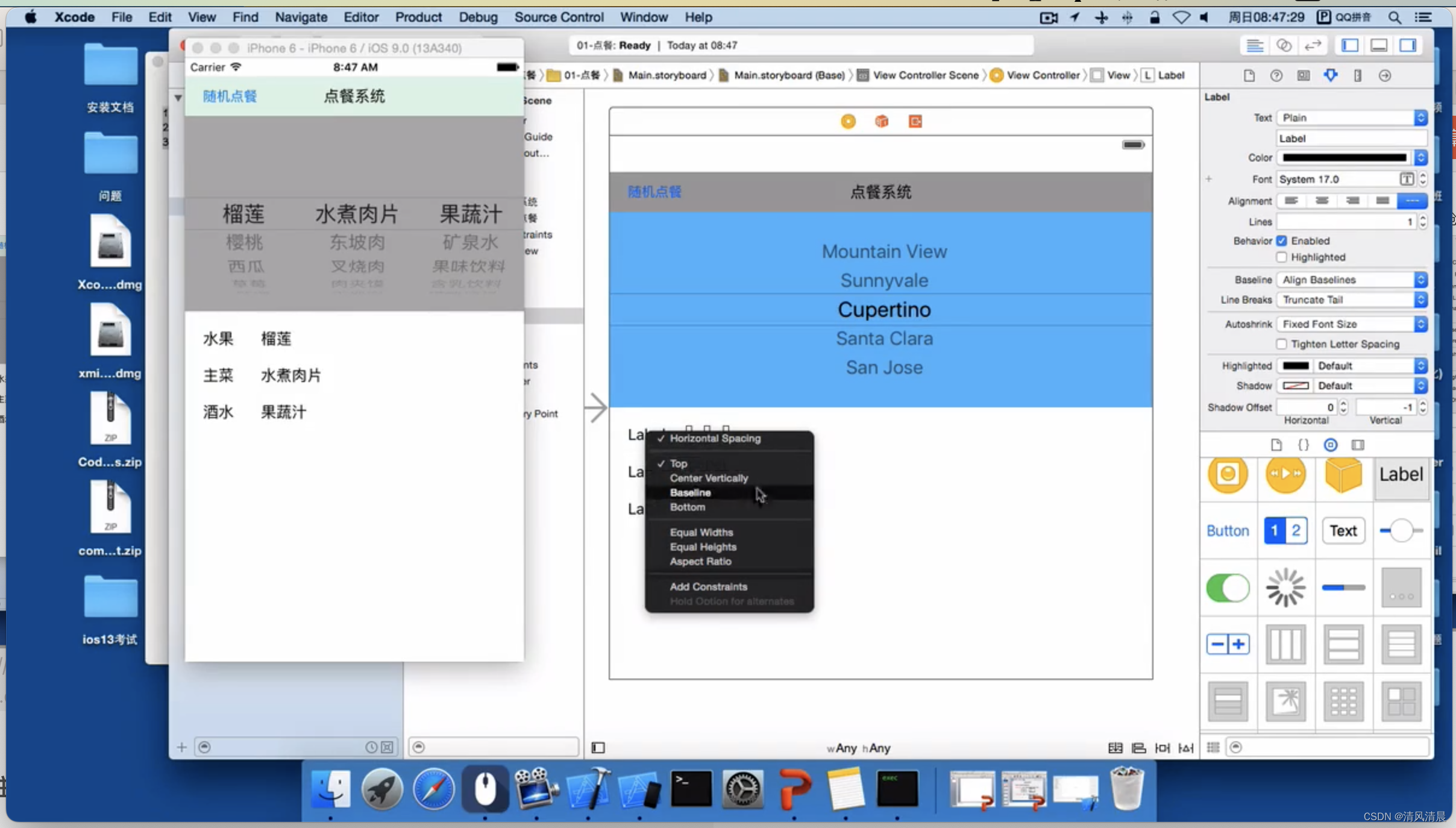Set alignment to right
1456x828 pixels.
click(1352, 201)
